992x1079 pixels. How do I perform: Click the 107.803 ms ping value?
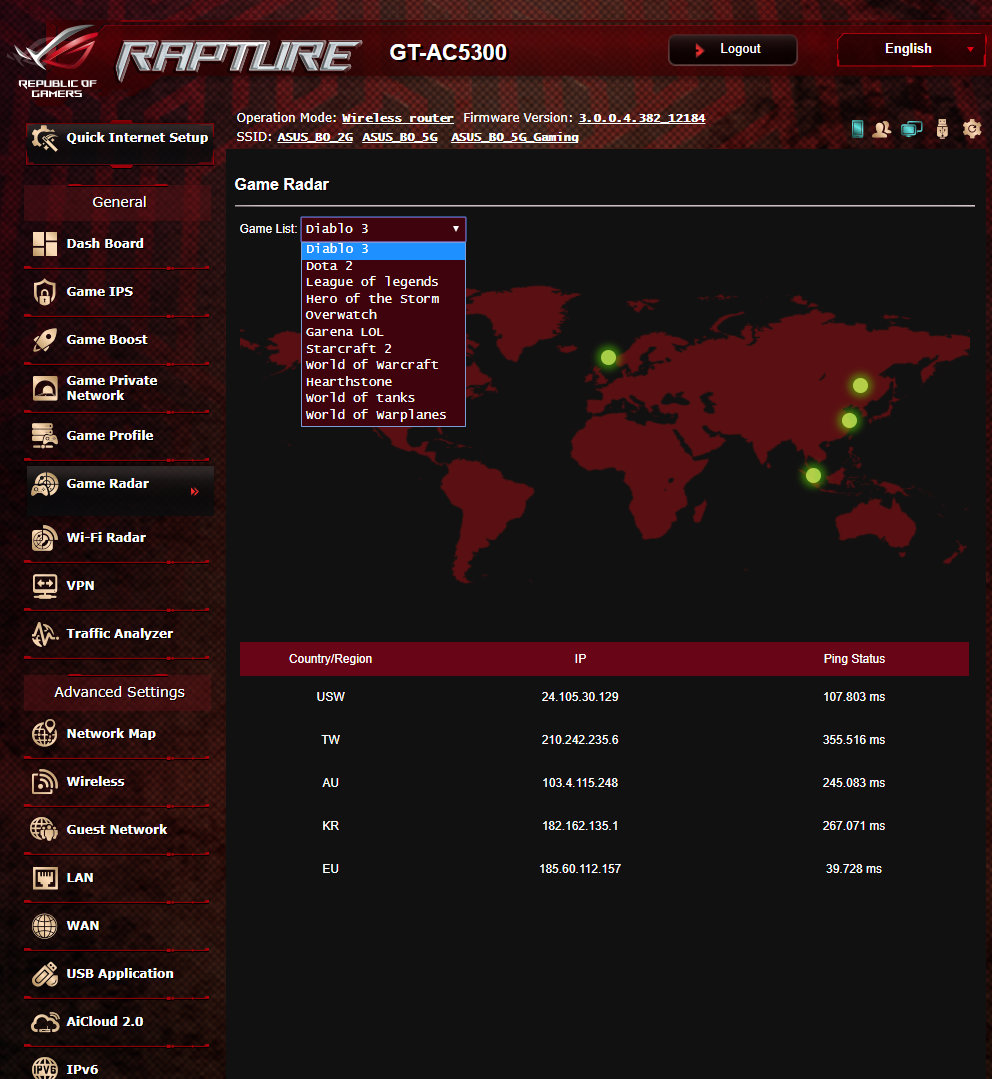854,697
